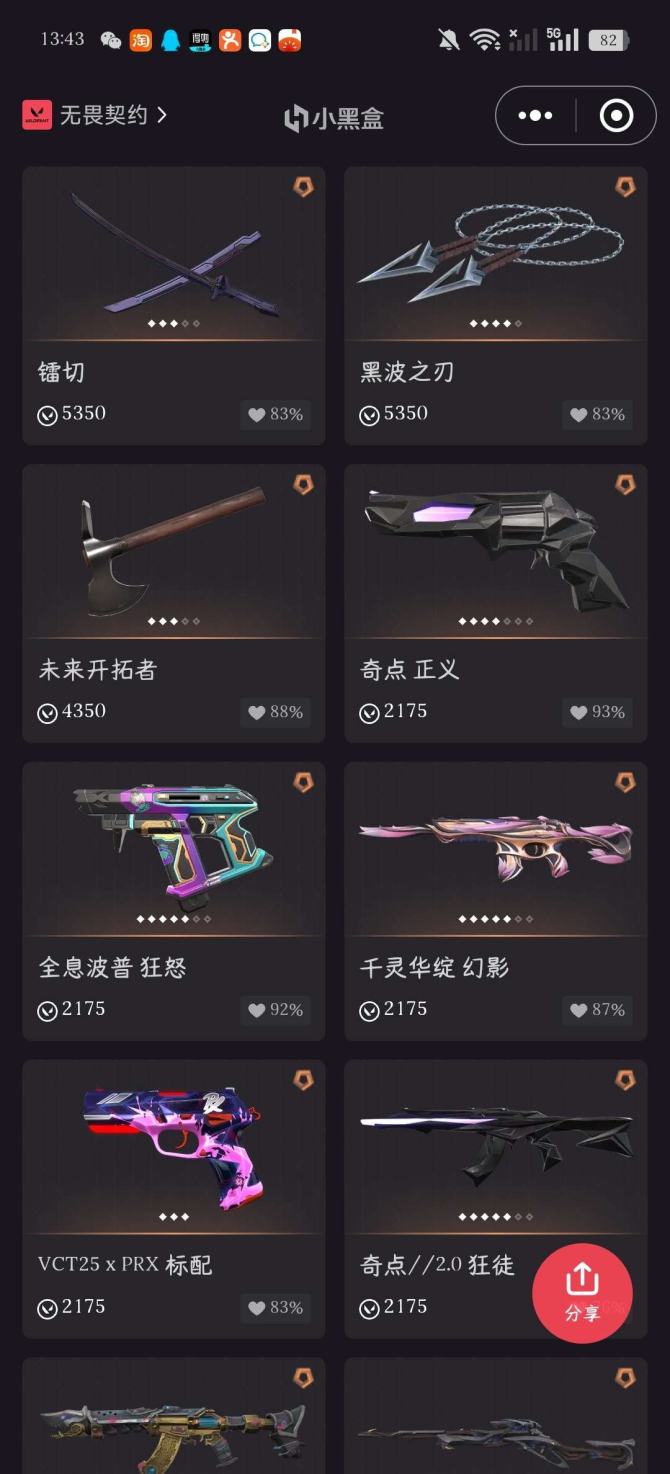Screen dimensions: 670x1474
Task: Close mini-program via the circle target icon
Action: point(616,116)
